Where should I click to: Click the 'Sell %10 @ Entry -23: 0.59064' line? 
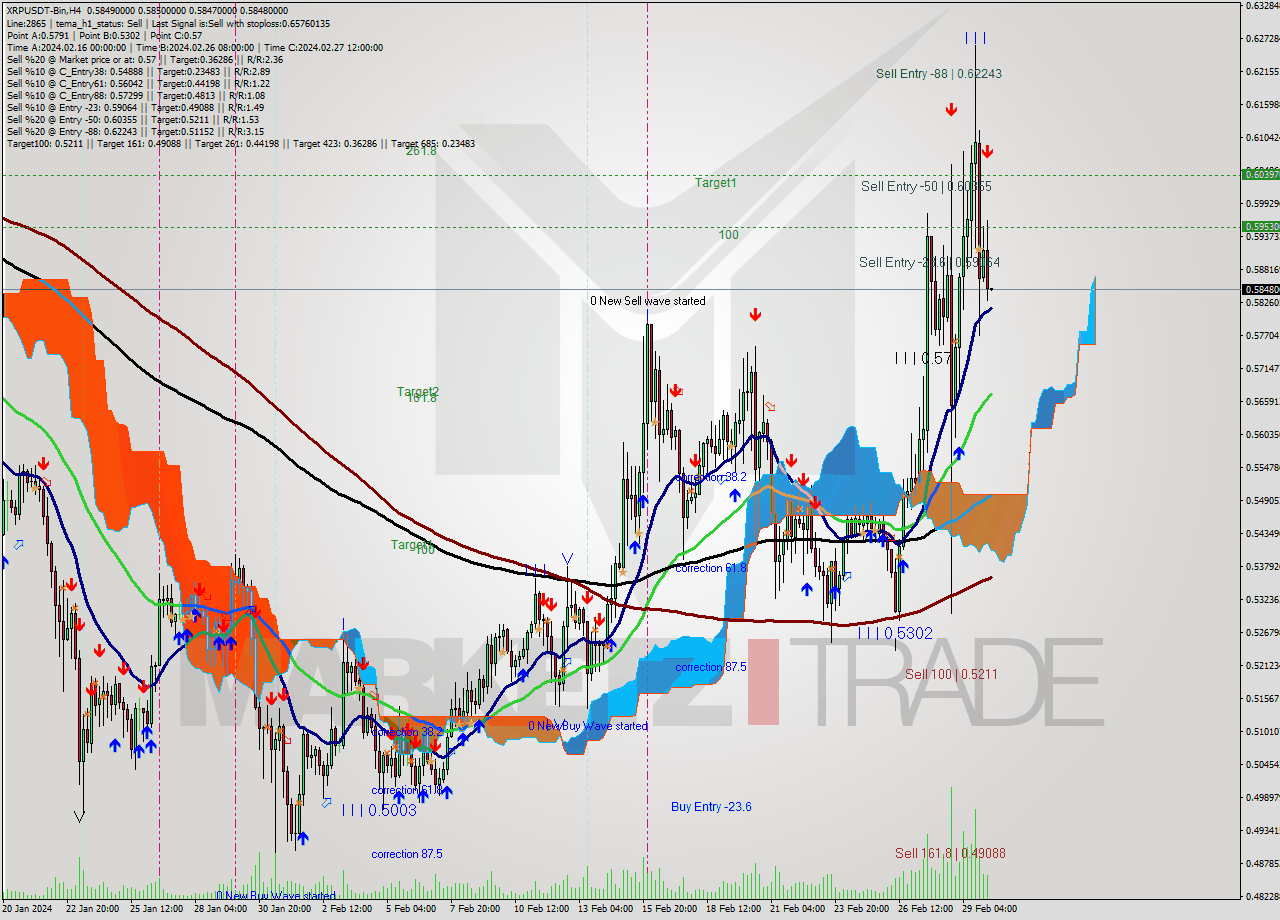click(135, 106)
